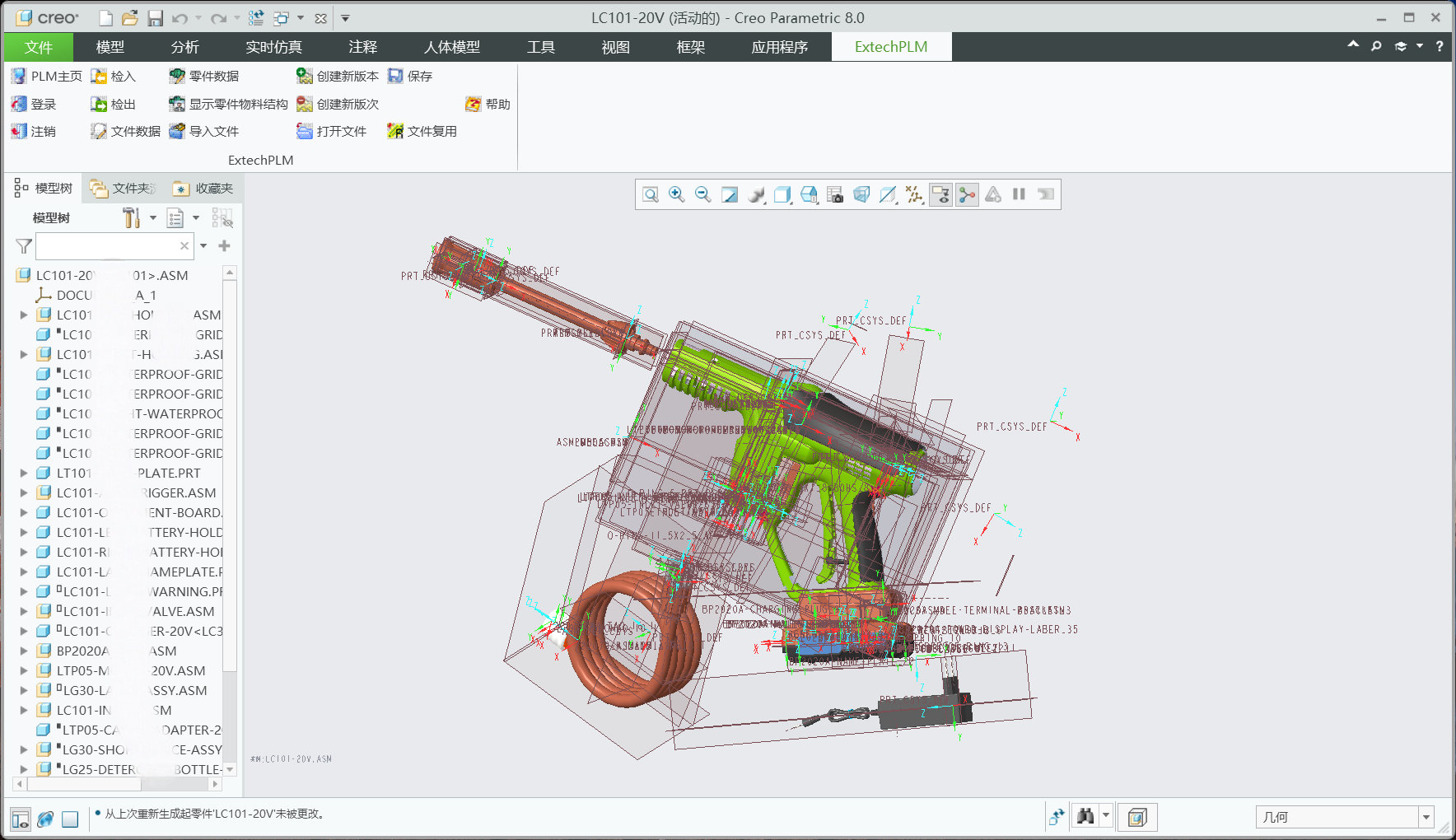This screenshot has width=1456, height=840.
Task: Switch to the 模型 ribbon tab
Action: pyautogui.click(x=110, y=47)
